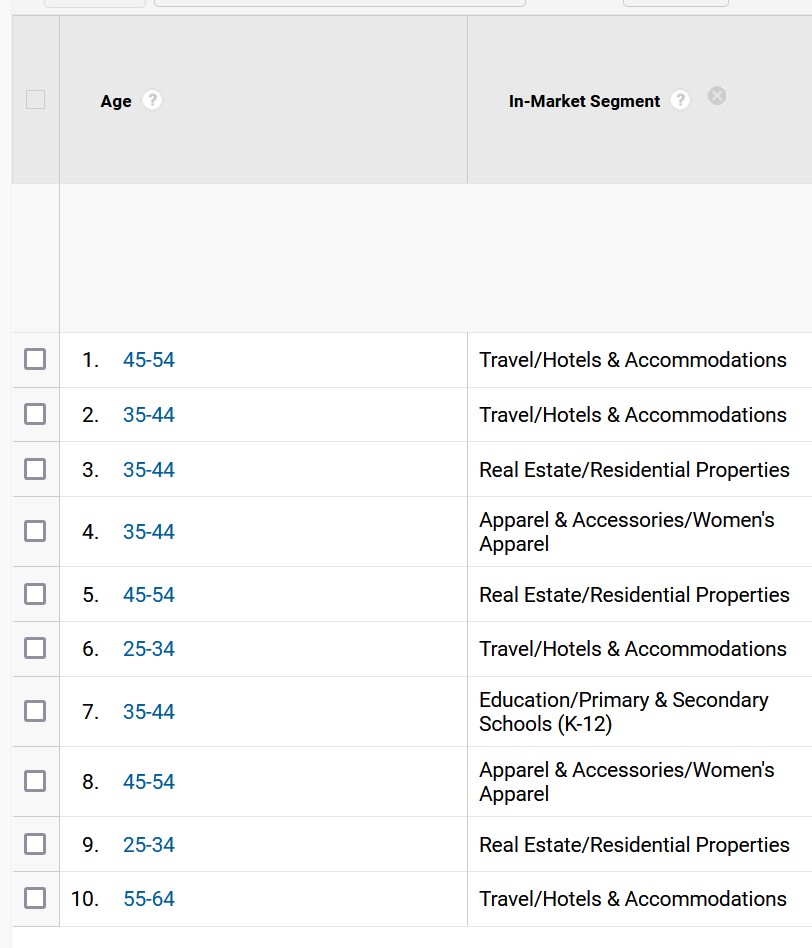812x948 pixels.
Task: Check the box for row 1
Action: [35, 359]
